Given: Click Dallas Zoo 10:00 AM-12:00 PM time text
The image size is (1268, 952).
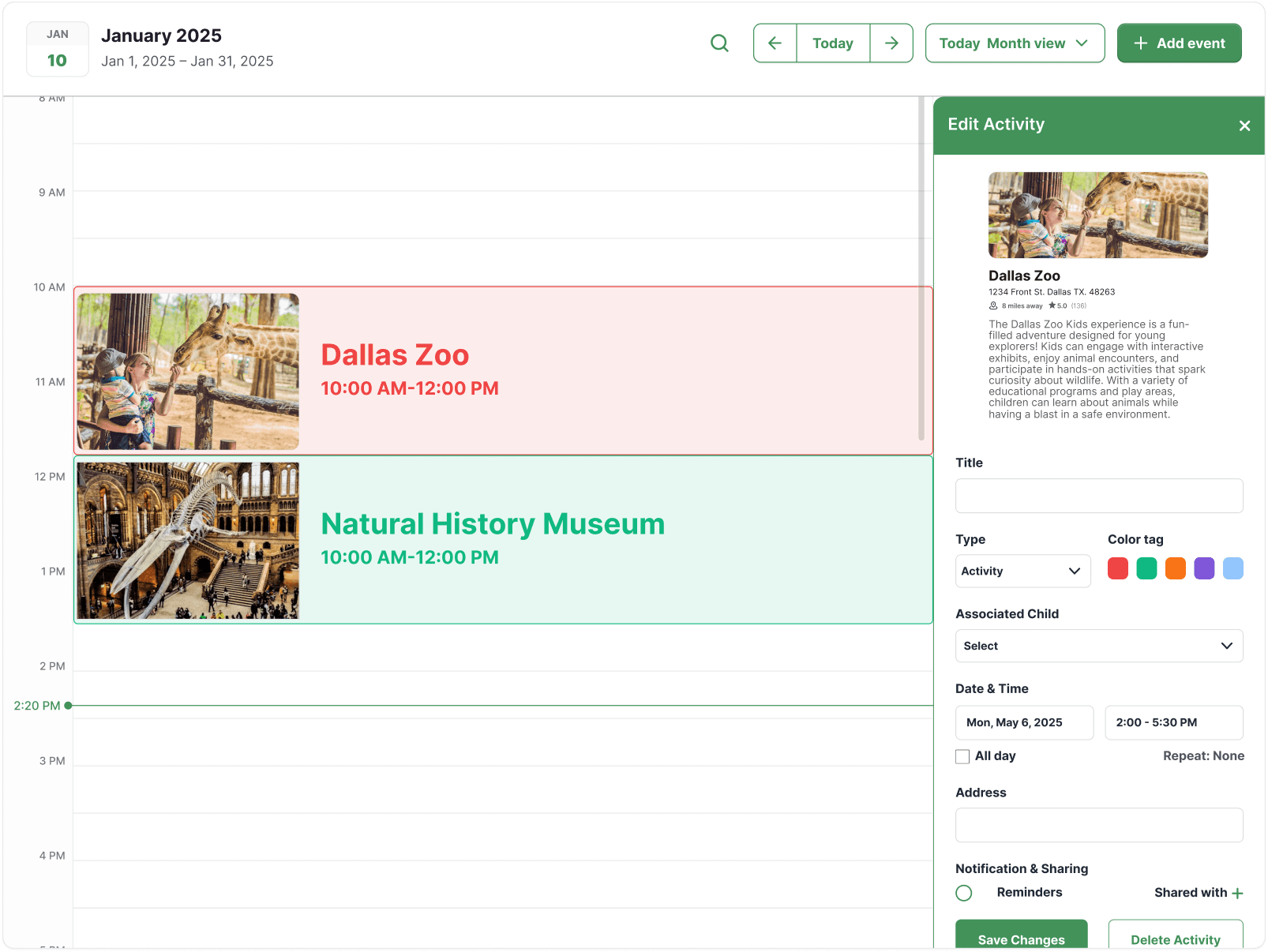Looking at the screenshot, I should click(410, 388).
